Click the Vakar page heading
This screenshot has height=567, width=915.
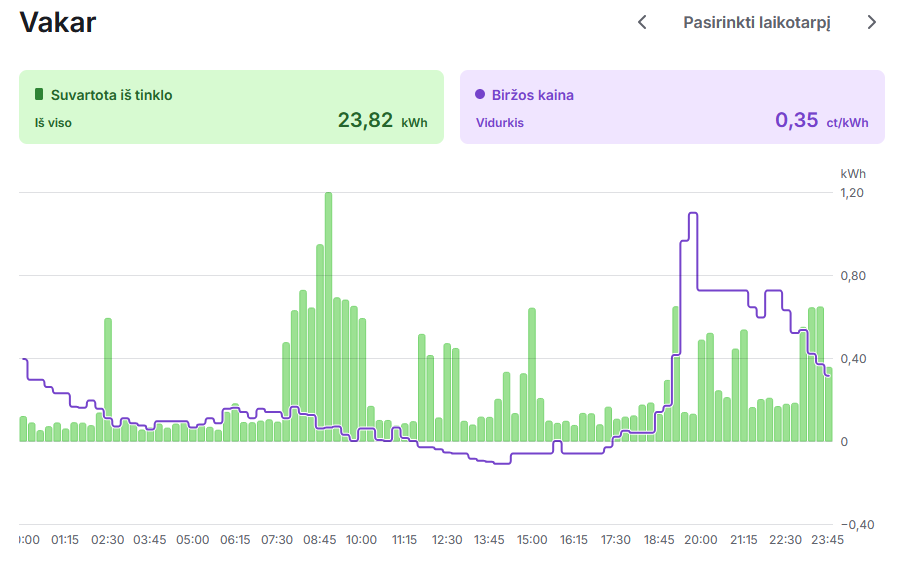point(58,22)
